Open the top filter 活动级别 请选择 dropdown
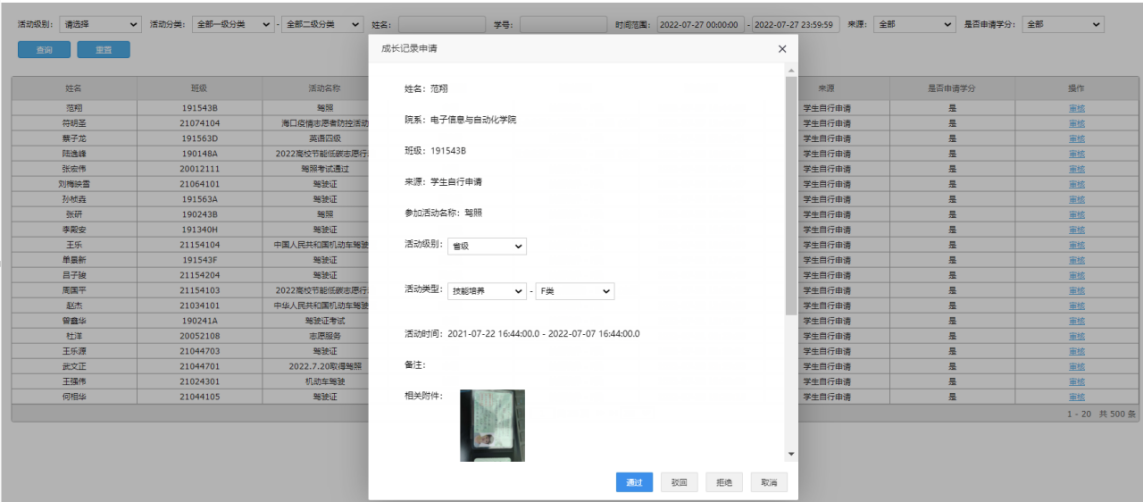This screenshot has width=1144, height=502. [x=100, y=24]
